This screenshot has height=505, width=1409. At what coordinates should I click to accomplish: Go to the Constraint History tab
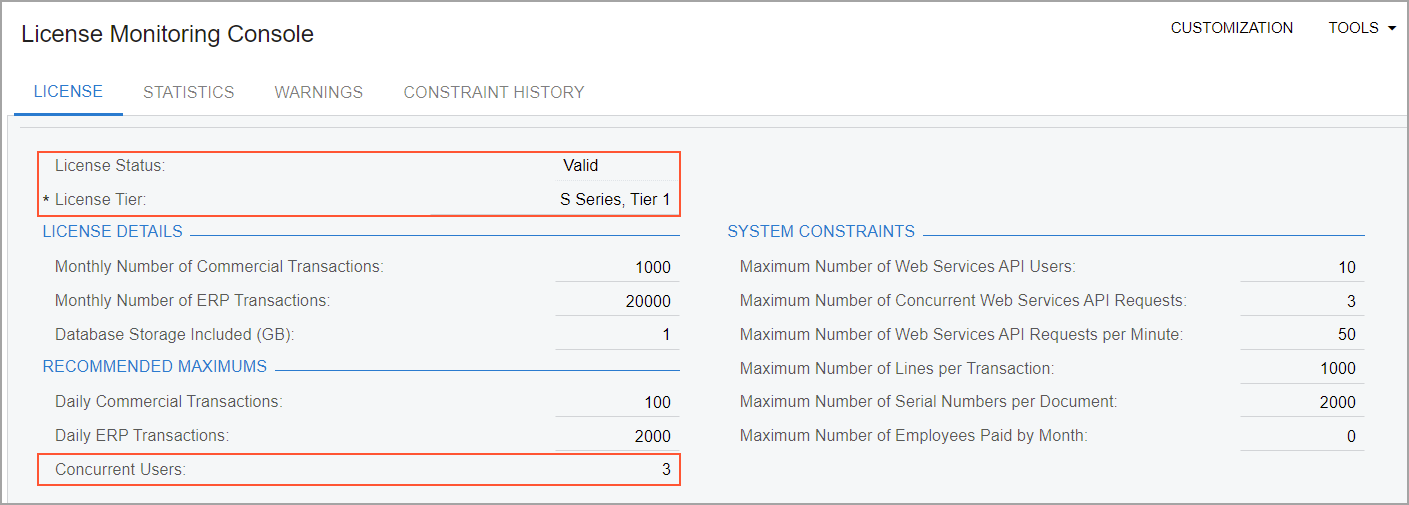[x=493, y=92]
